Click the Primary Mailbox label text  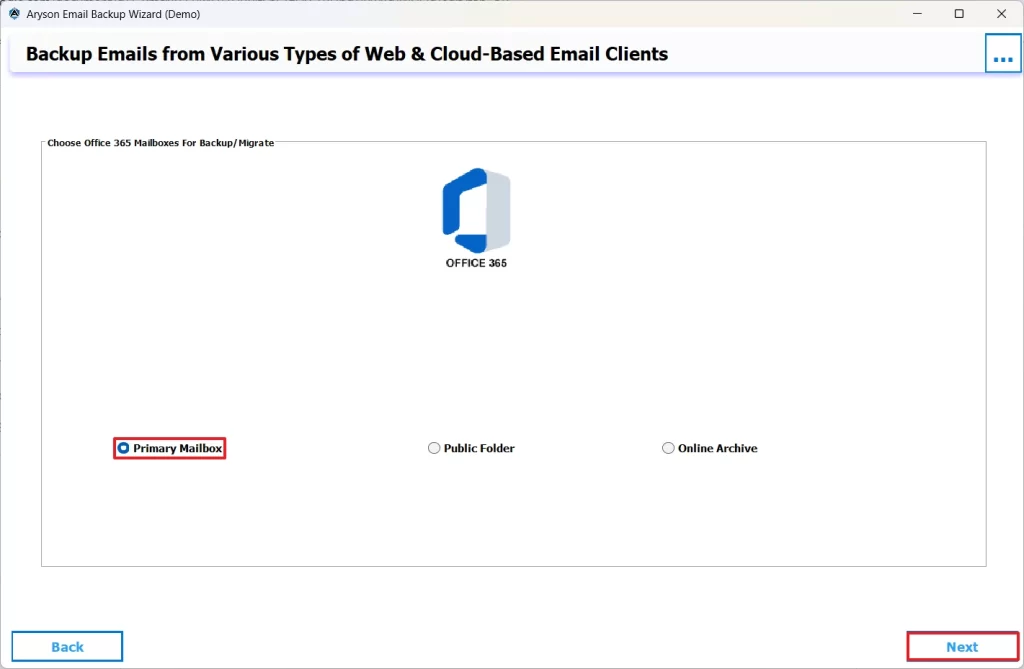(x=176, y=448)
